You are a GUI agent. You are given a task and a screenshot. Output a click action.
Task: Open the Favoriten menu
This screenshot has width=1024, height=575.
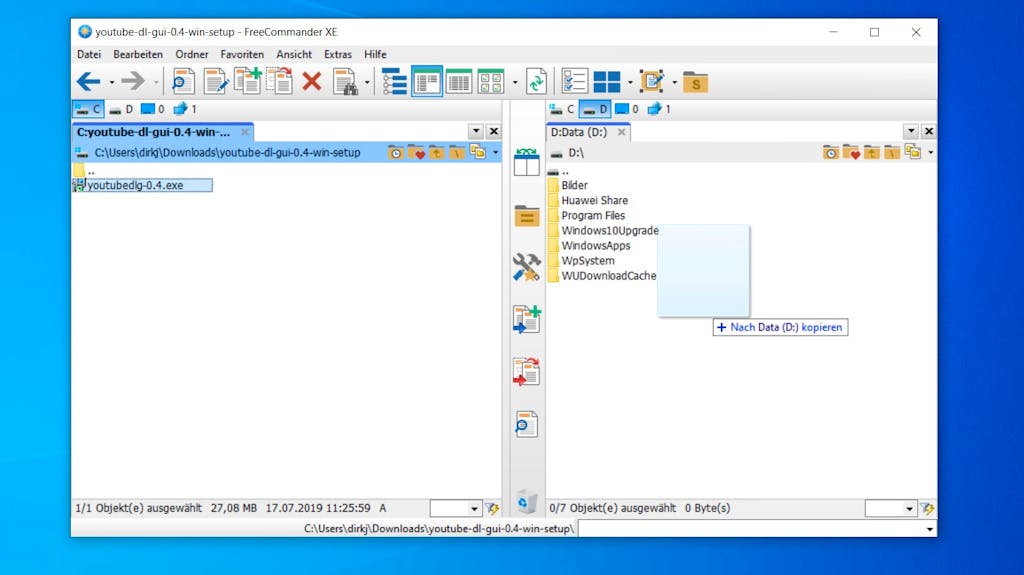pos(242,54)
